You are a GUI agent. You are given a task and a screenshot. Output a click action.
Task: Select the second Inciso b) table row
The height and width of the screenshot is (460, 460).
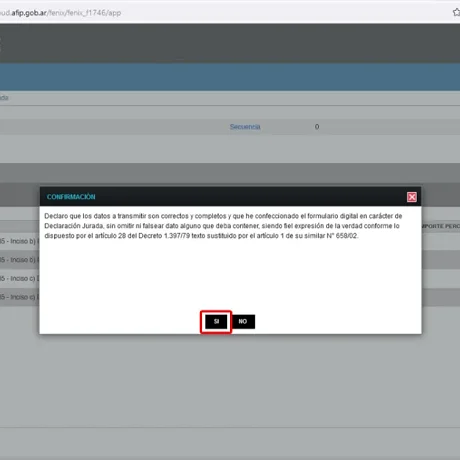click(19, 260)
